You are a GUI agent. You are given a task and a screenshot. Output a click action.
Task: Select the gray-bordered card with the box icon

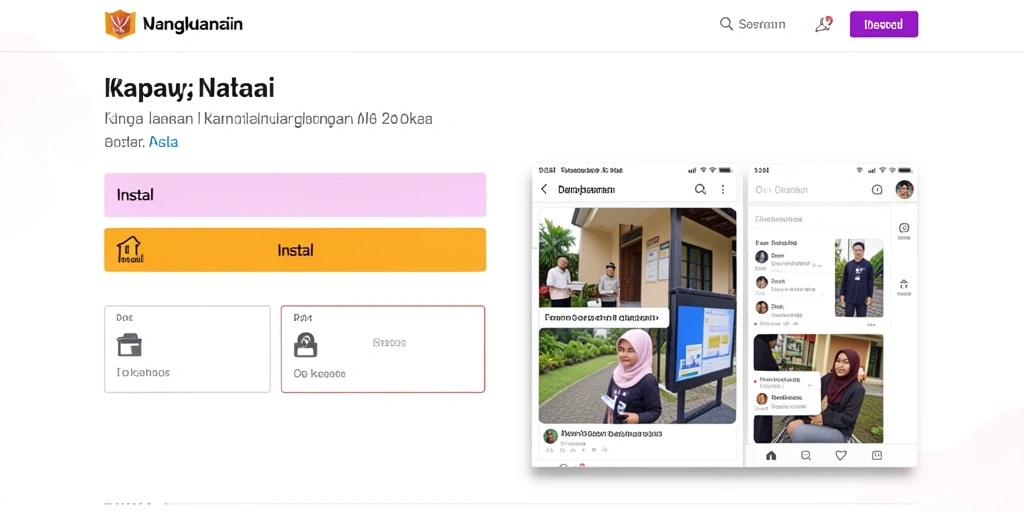click(x=187, y=349)
